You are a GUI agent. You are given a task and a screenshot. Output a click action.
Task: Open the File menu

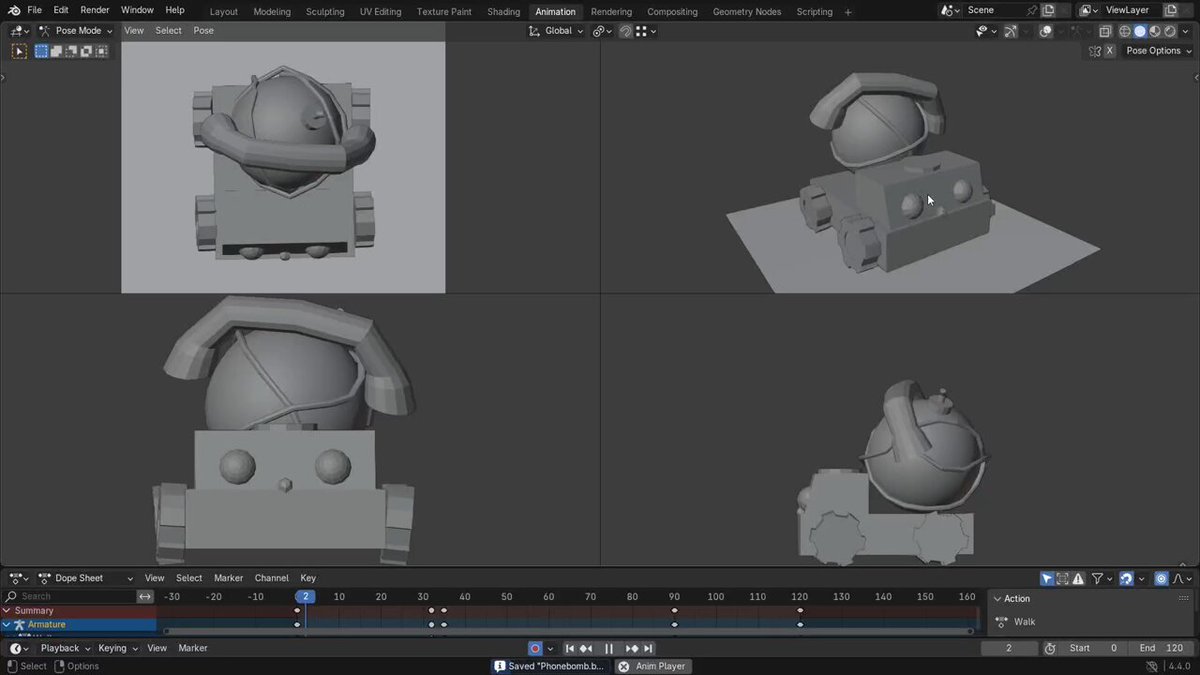[34, 10]
